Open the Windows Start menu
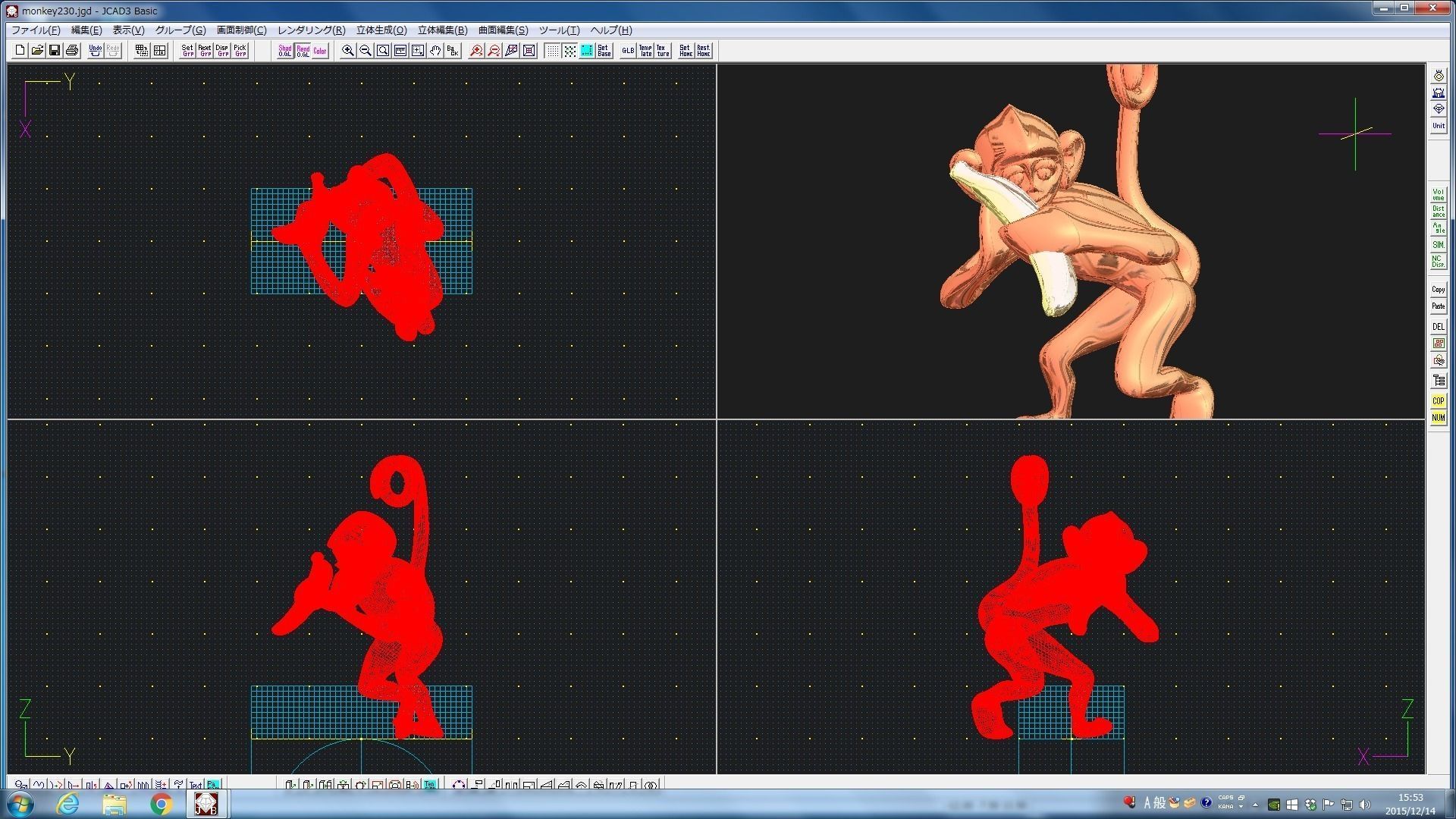Image resolution: width=1456 pixels, height=819 pixels. (20, 804)
